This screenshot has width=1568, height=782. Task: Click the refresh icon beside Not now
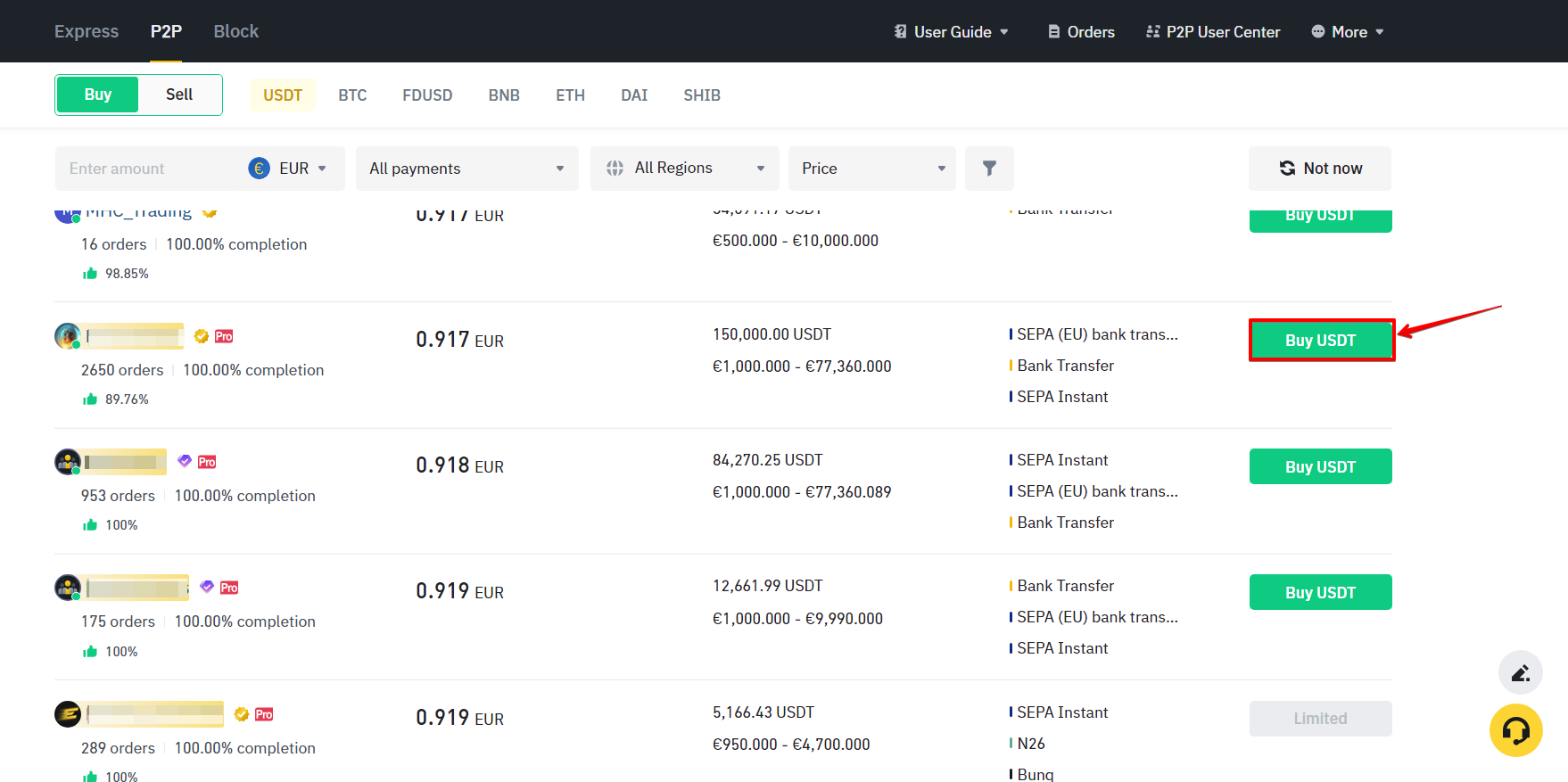click(1287, 169)
